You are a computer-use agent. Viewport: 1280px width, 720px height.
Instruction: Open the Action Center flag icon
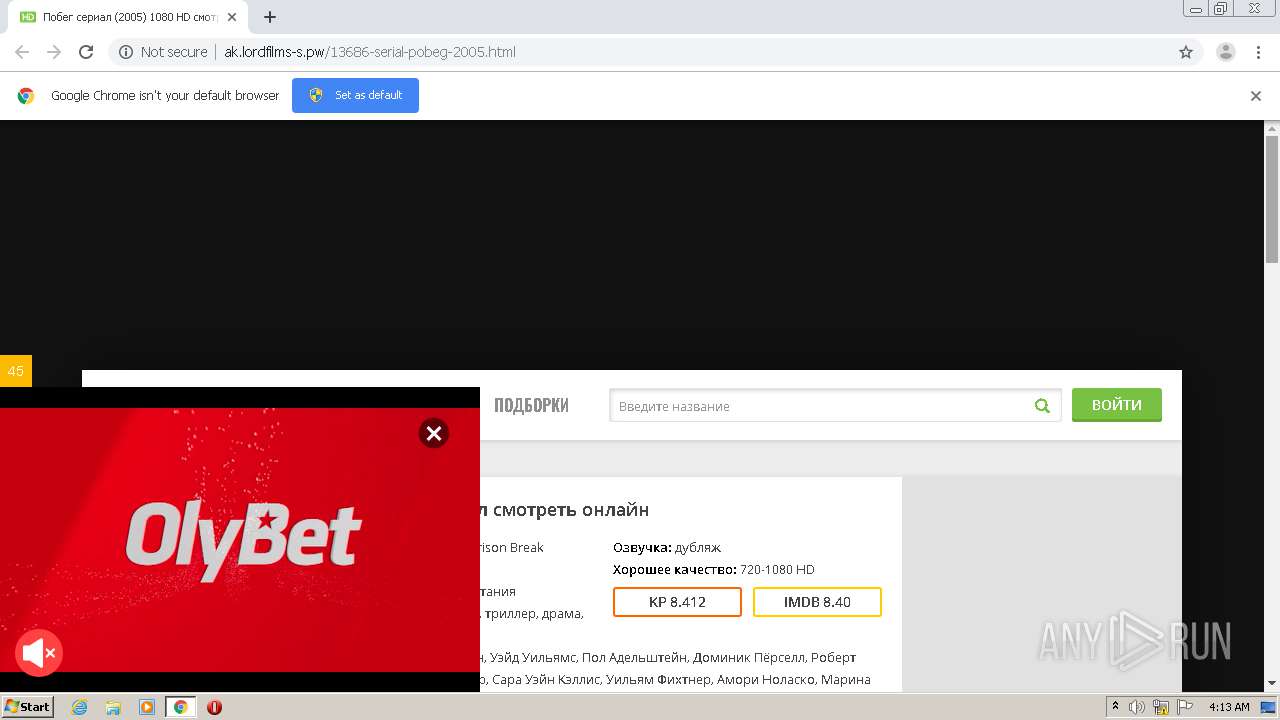[x=1185, y=707]
